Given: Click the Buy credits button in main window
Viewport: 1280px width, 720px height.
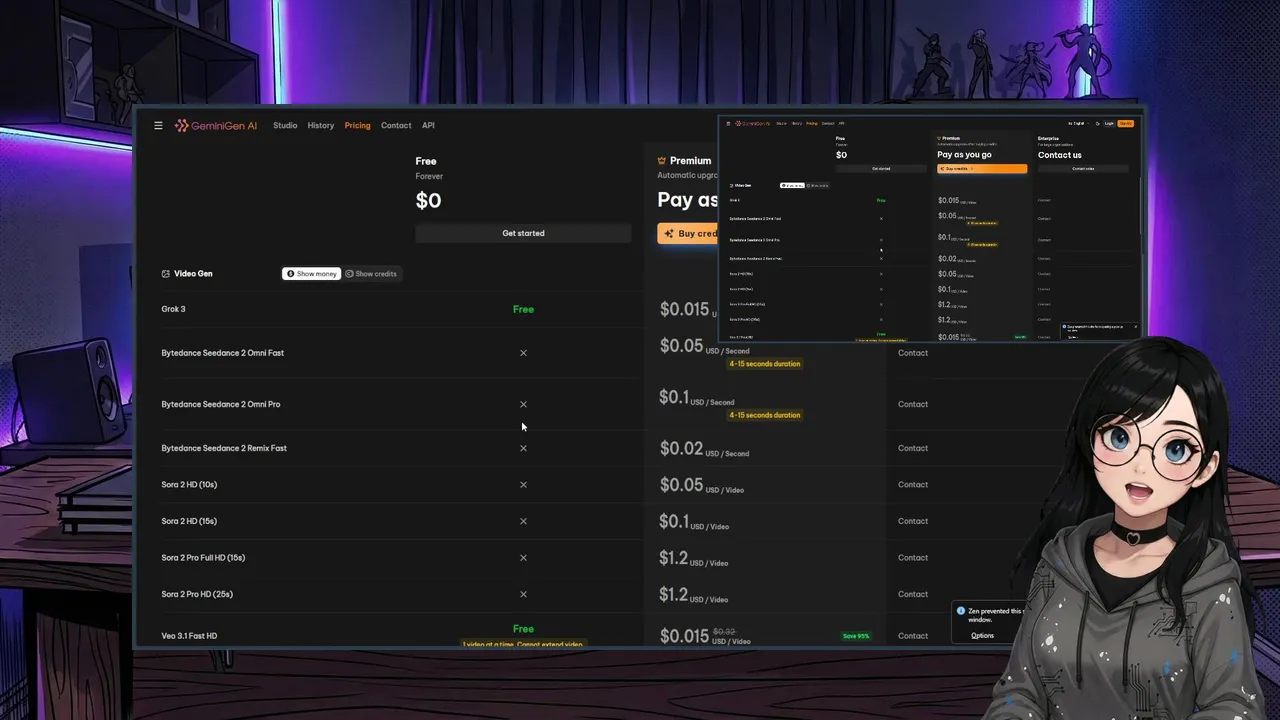Looking at the screenshot, I should (688, 233).
